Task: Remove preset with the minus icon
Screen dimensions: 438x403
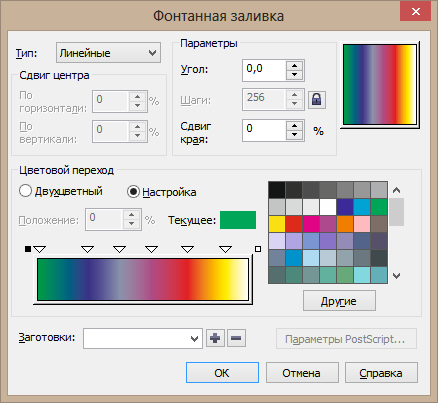Action: 236,338
